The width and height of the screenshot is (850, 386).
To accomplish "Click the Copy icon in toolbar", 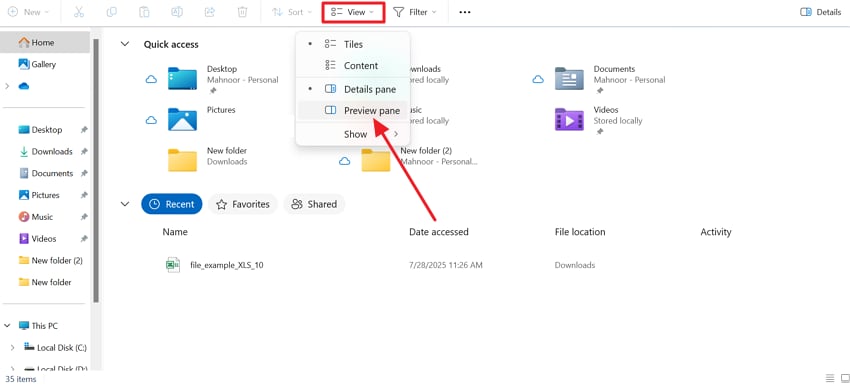I will click(112, 12).
